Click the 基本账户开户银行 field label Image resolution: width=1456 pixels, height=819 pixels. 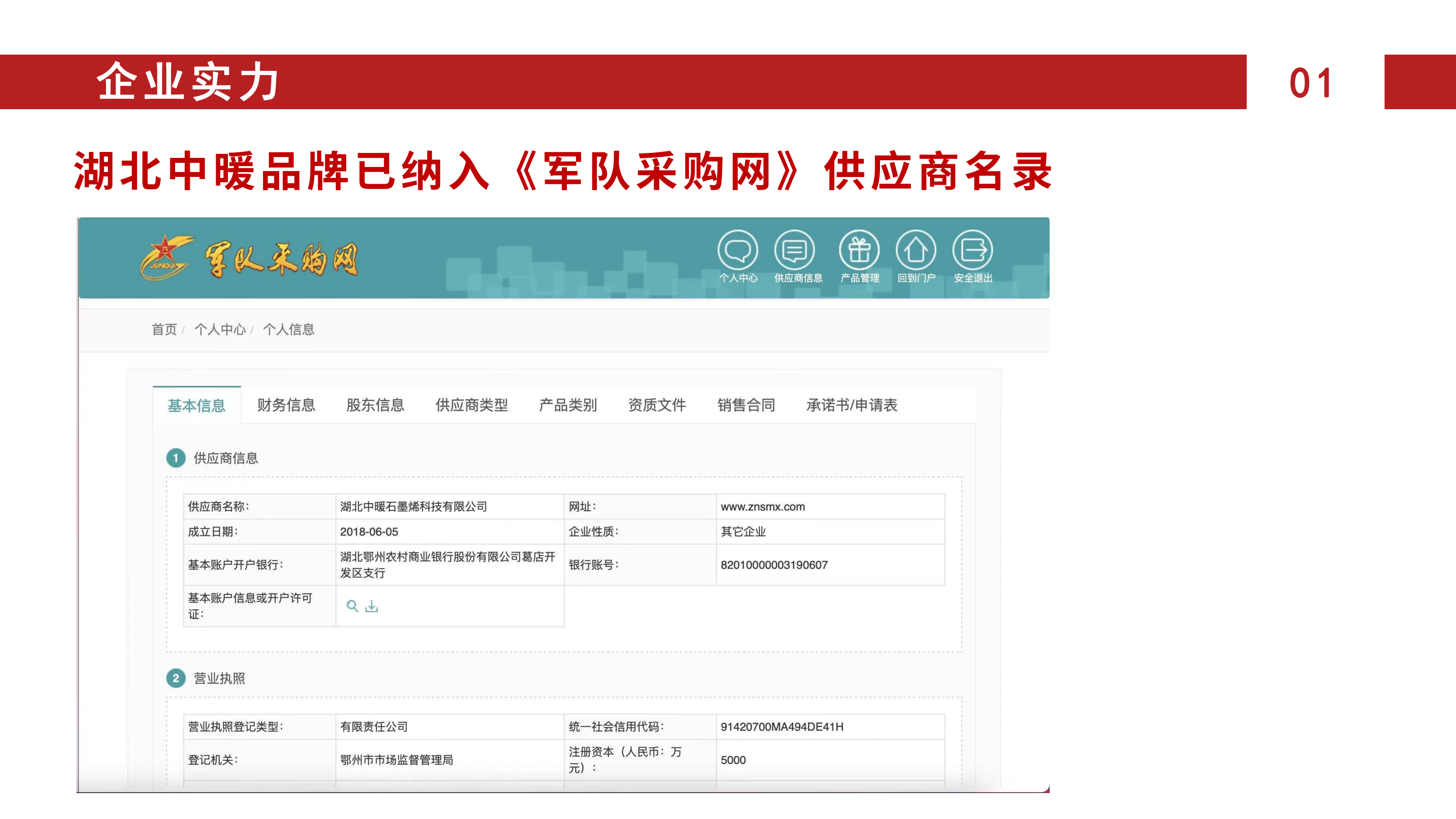click(x=236, y=565)
